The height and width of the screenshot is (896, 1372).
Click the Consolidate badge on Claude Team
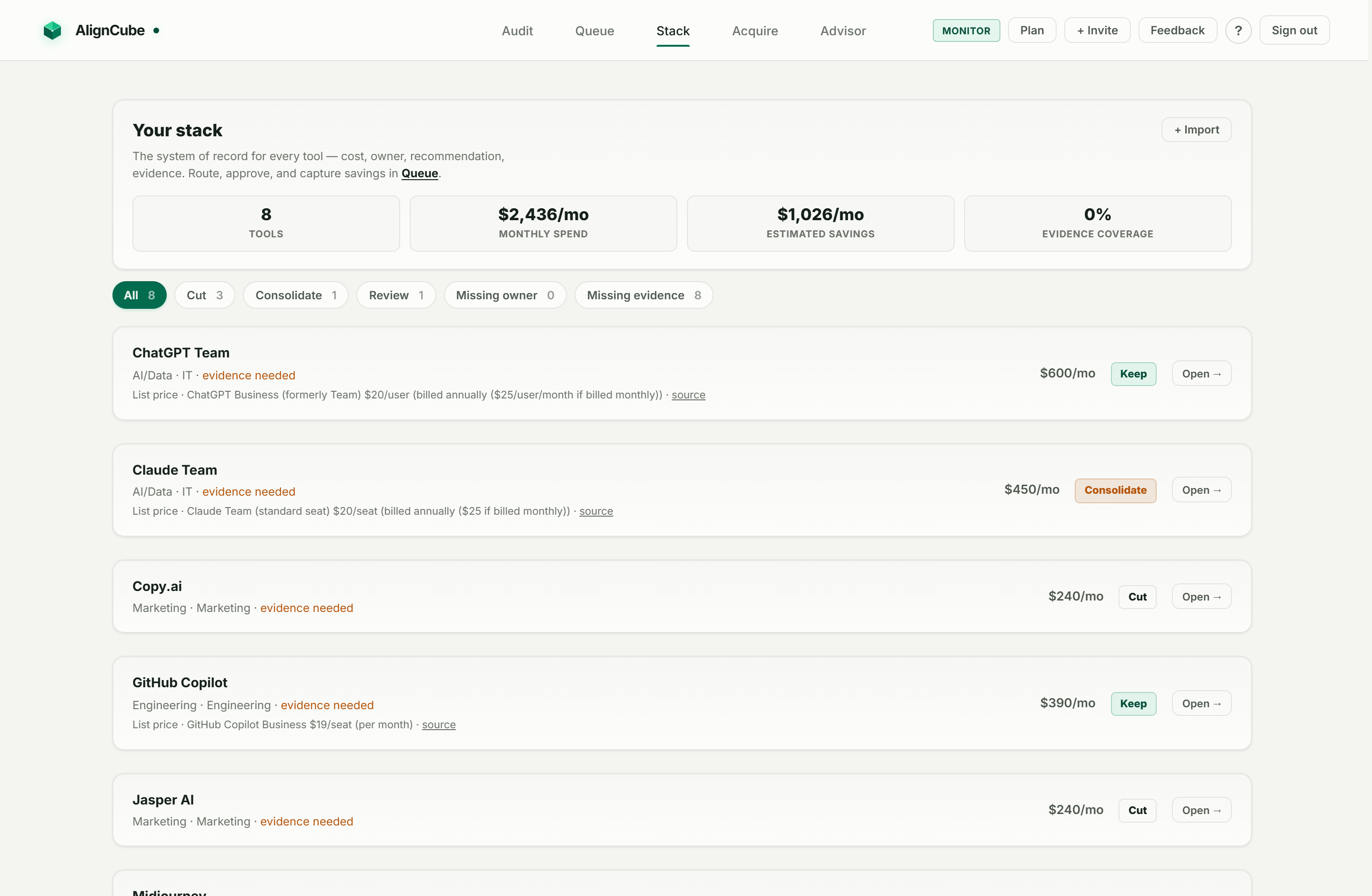tap(1115, 490)
